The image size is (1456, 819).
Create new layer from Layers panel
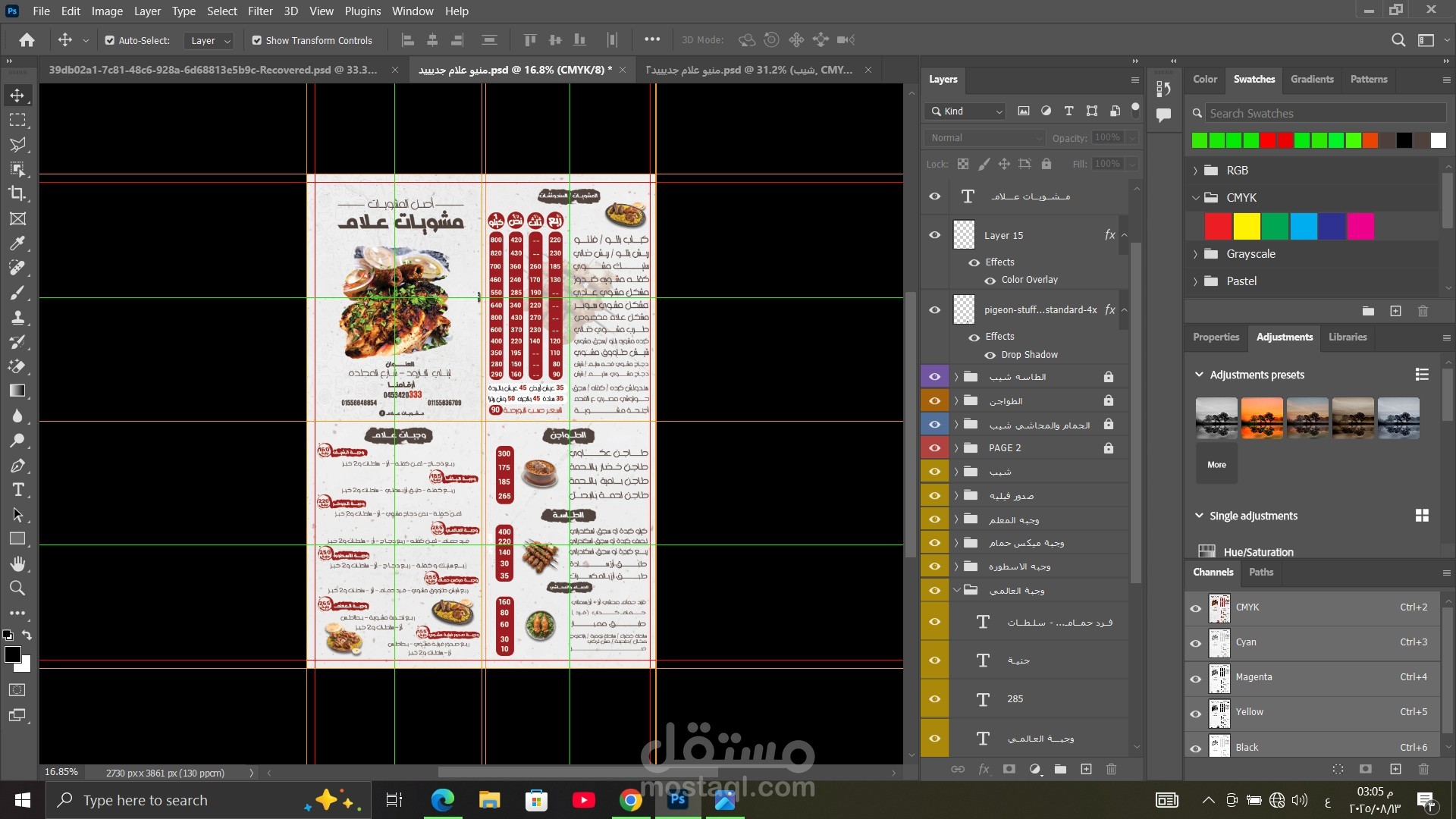pos(1086,769)
